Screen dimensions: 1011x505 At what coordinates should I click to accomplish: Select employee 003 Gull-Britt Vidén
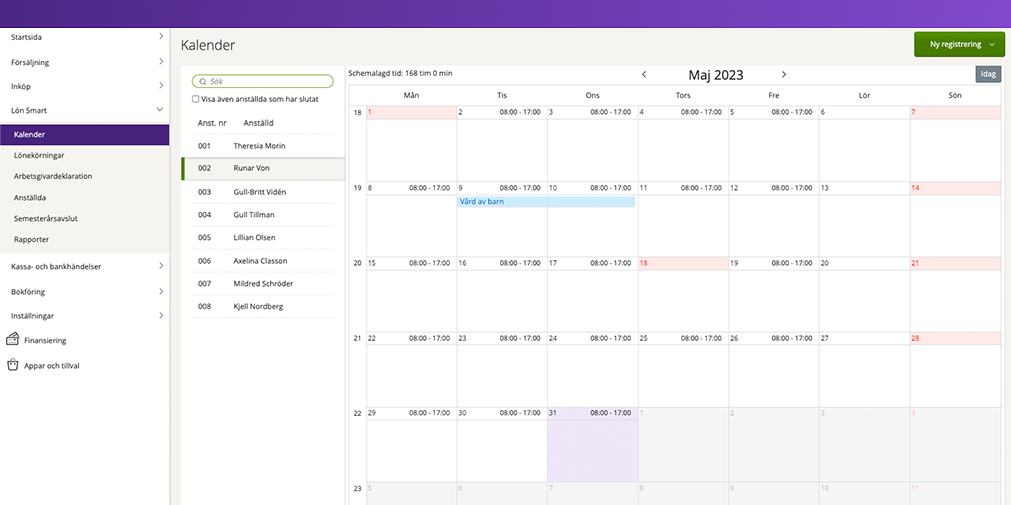263,192
